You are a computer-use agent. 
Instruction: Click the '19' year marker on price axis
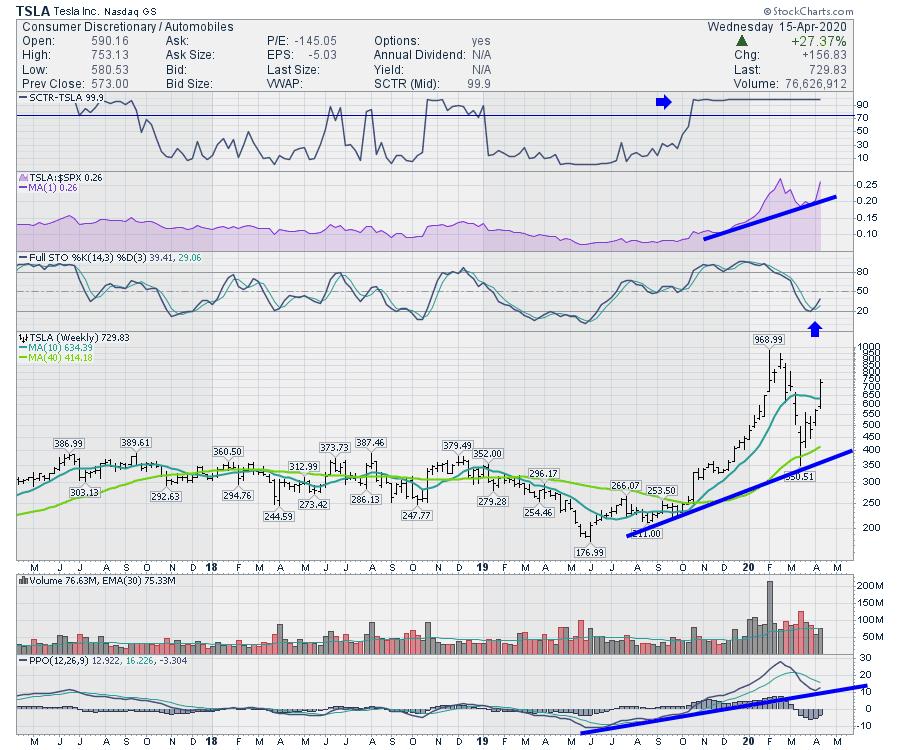click(x=482, y=567)
